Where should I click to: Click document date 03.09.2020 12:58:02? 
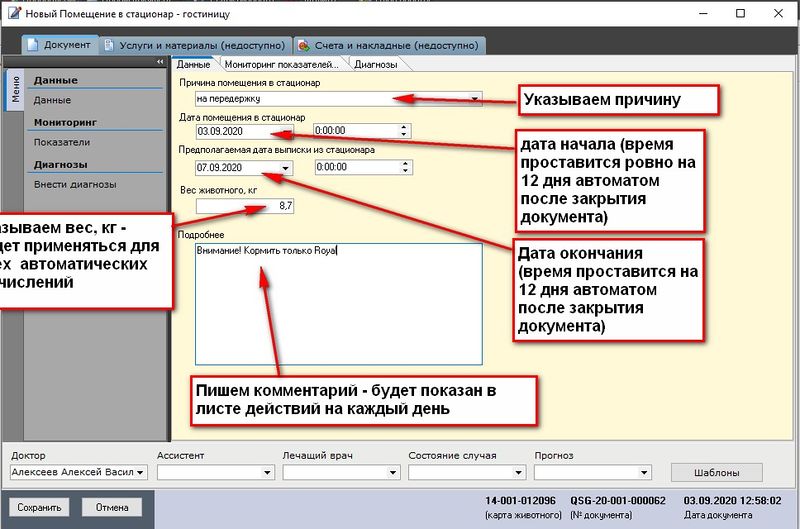(732, 501)
